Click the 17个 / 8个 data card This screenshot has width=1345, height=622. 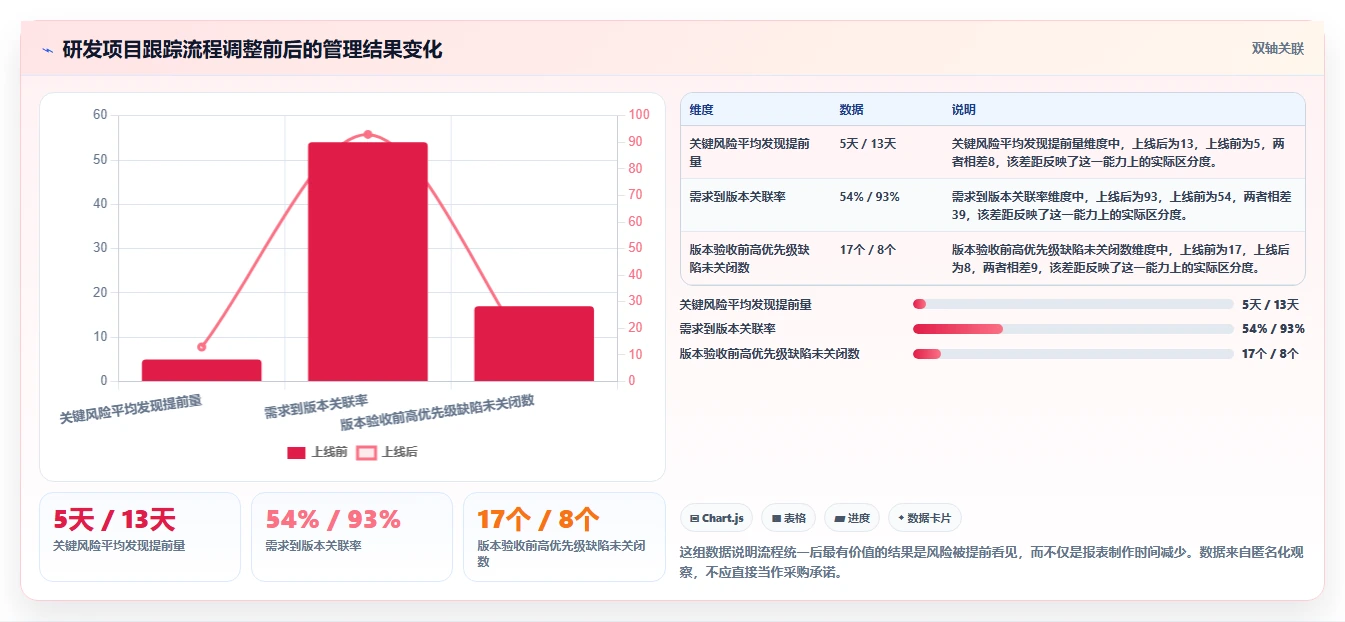click(564, 536)
